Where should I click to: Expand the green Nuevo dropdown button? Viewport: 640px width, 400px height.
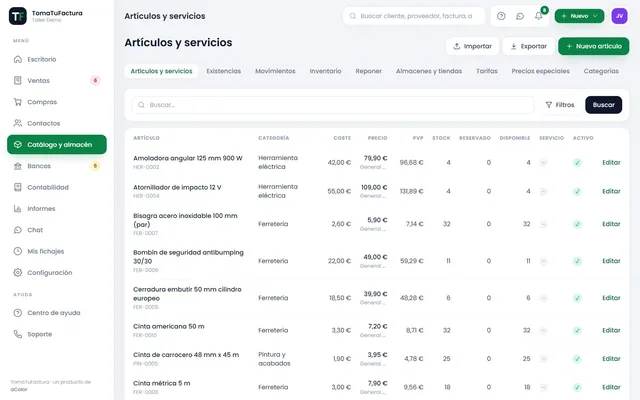click(579, 16)
